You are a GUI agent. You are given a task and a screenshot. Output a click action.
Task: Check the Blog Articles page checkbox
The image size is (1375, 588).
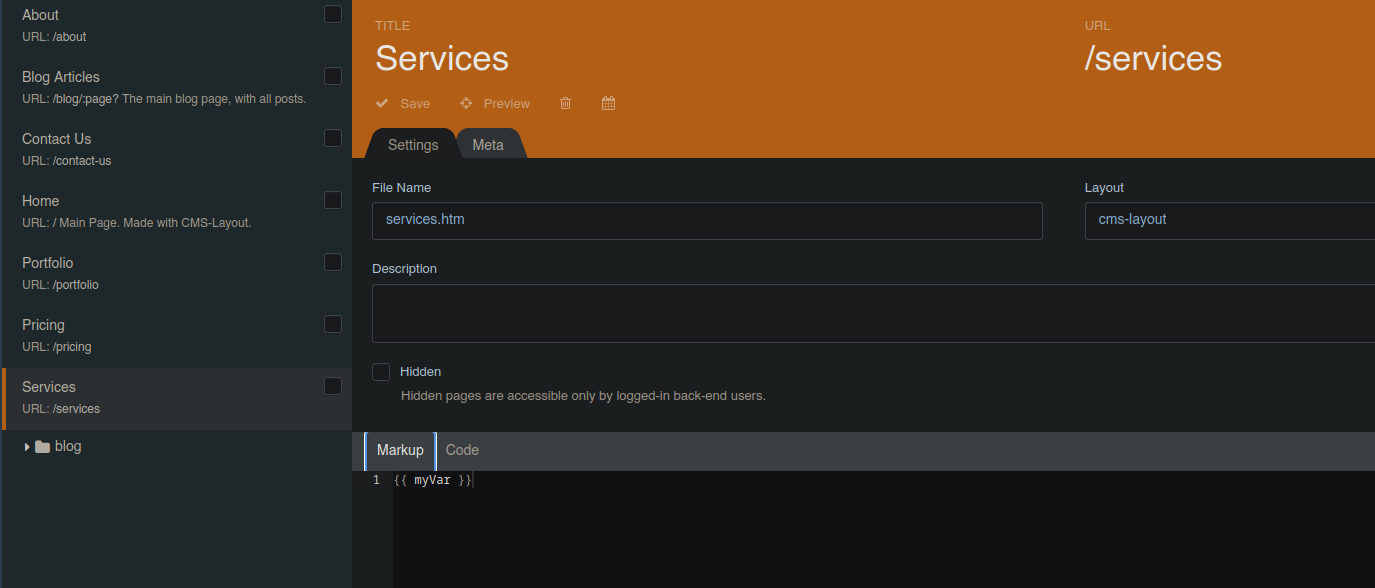(333, 76)
